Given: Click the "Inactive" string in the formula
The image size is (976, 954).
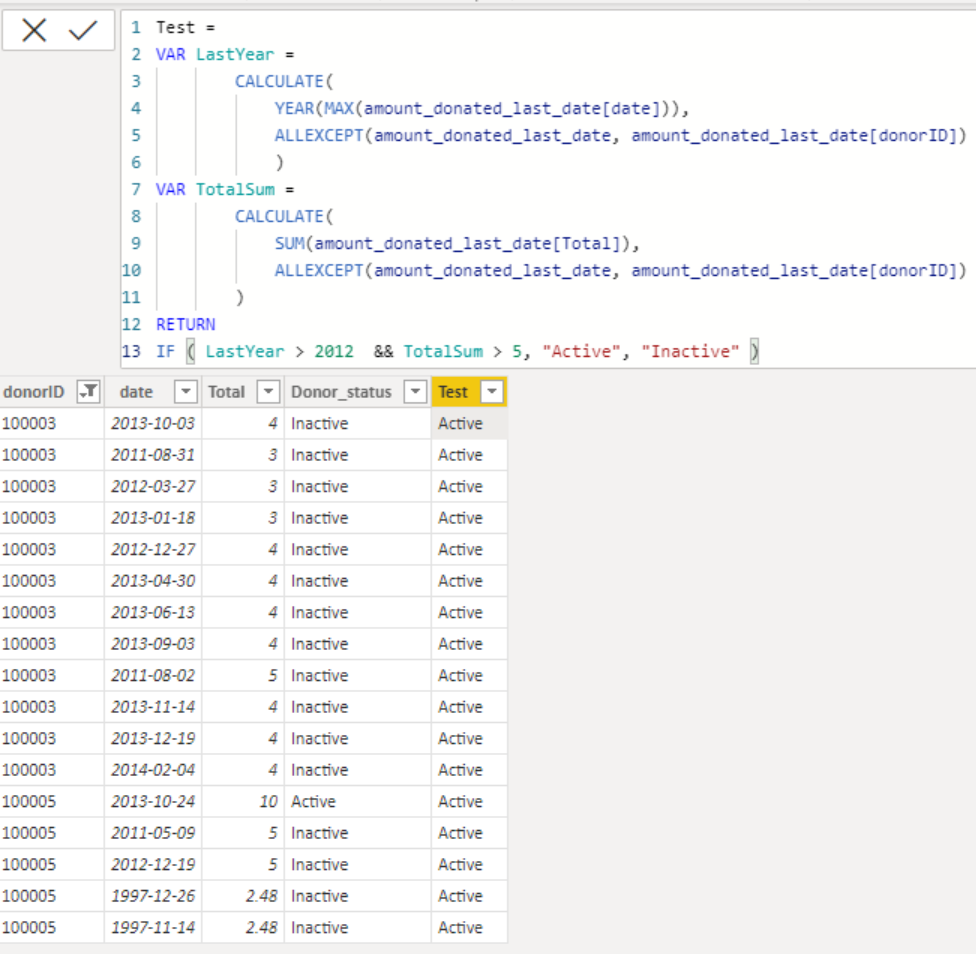Looking at the screenshot, I should [690, 352].
